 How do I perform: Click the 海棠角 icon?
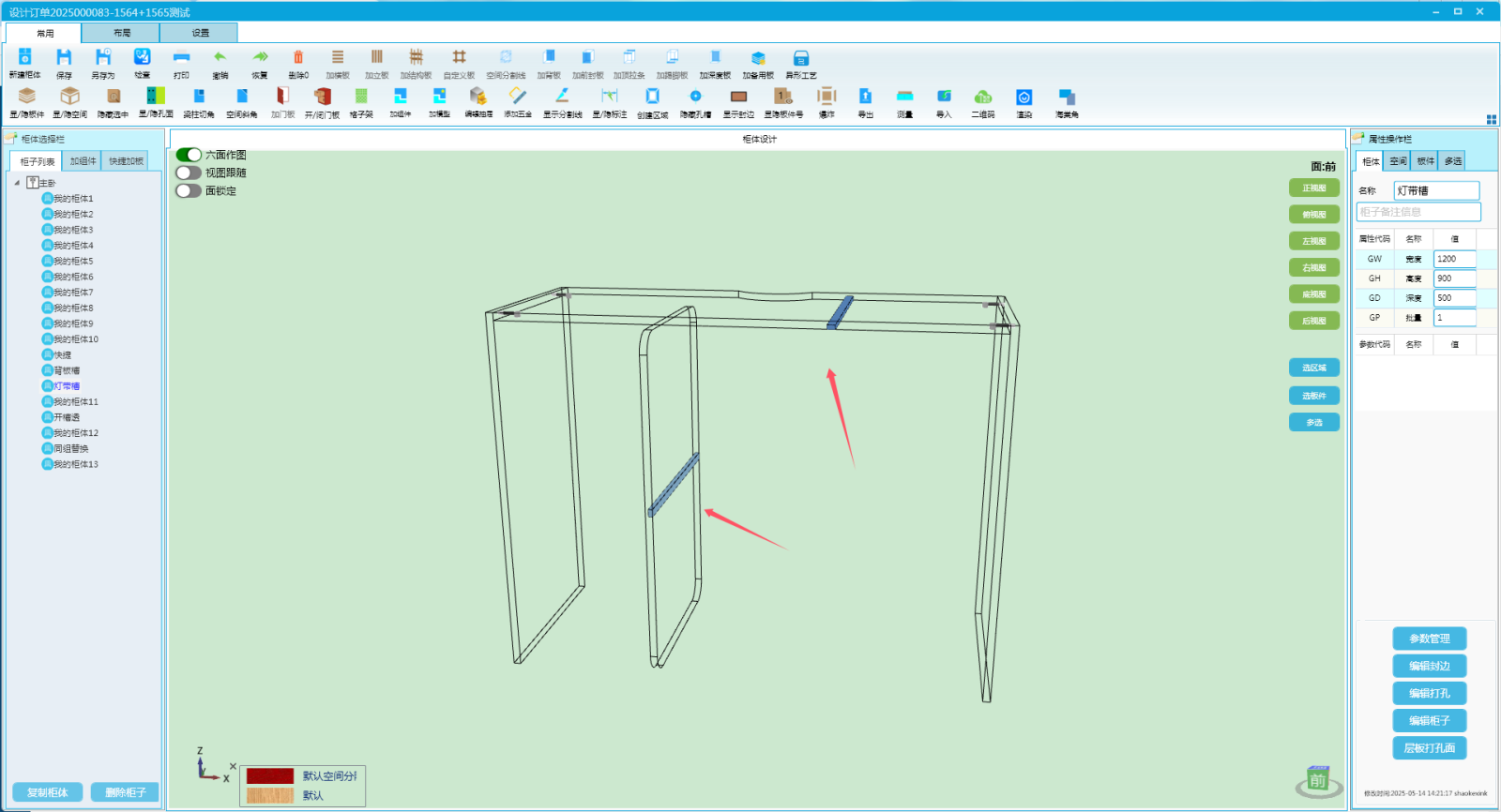(x=1067, y=97)
